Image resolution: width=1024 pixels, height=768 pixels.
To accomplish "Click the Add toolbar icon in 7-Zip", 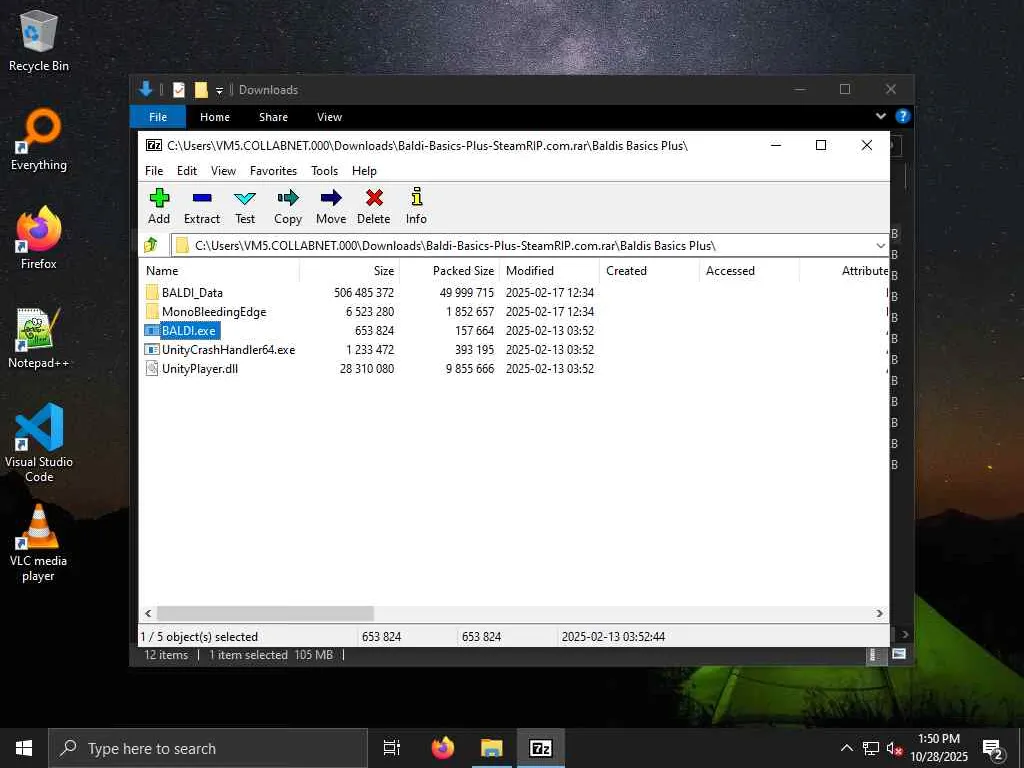I will (159, 198).
